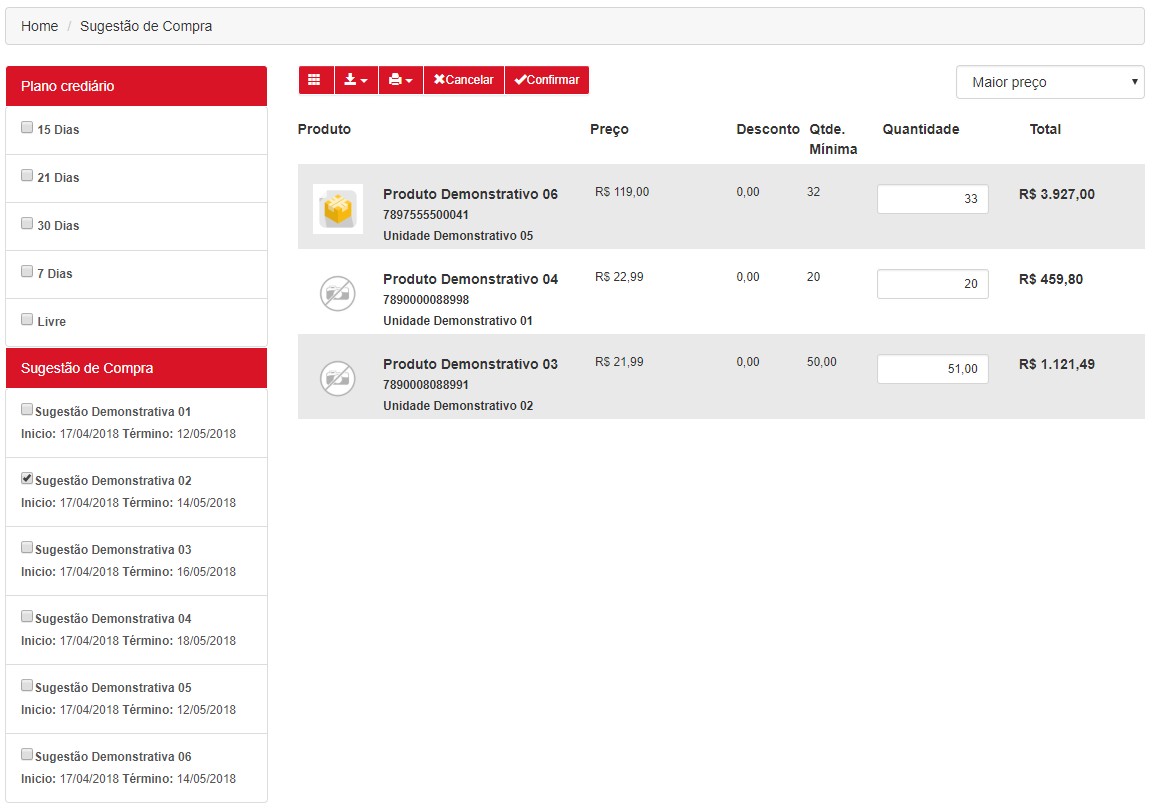Check Sugestão Demonstrativa 01 checkbox
Image resolution: width=1156 pixels, height=811 pixels.
coord(27,409)
